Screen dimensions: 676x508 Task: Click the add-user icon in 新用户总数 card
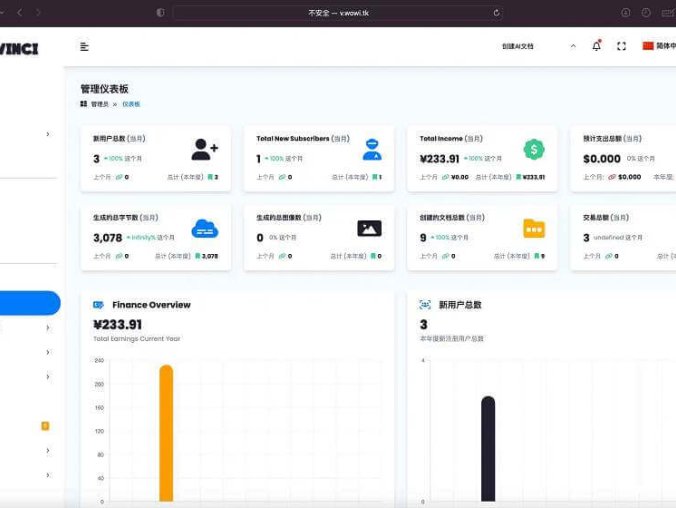click(x=204, y=150)
